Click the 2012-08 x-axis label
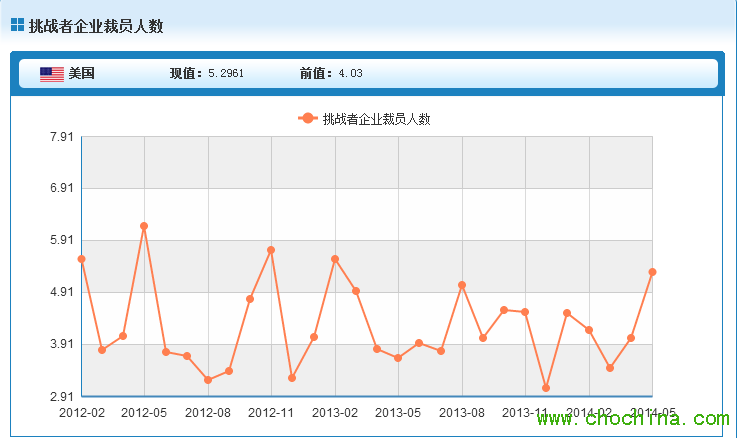The image size is (738, 438). pyautogui.click(x=208, y=412)
